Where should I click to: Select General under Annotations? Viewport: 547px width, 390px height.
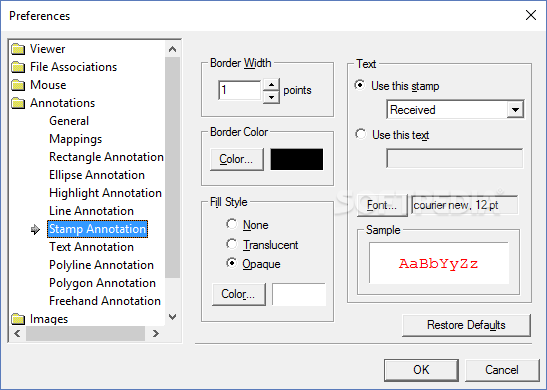point(69,121)
